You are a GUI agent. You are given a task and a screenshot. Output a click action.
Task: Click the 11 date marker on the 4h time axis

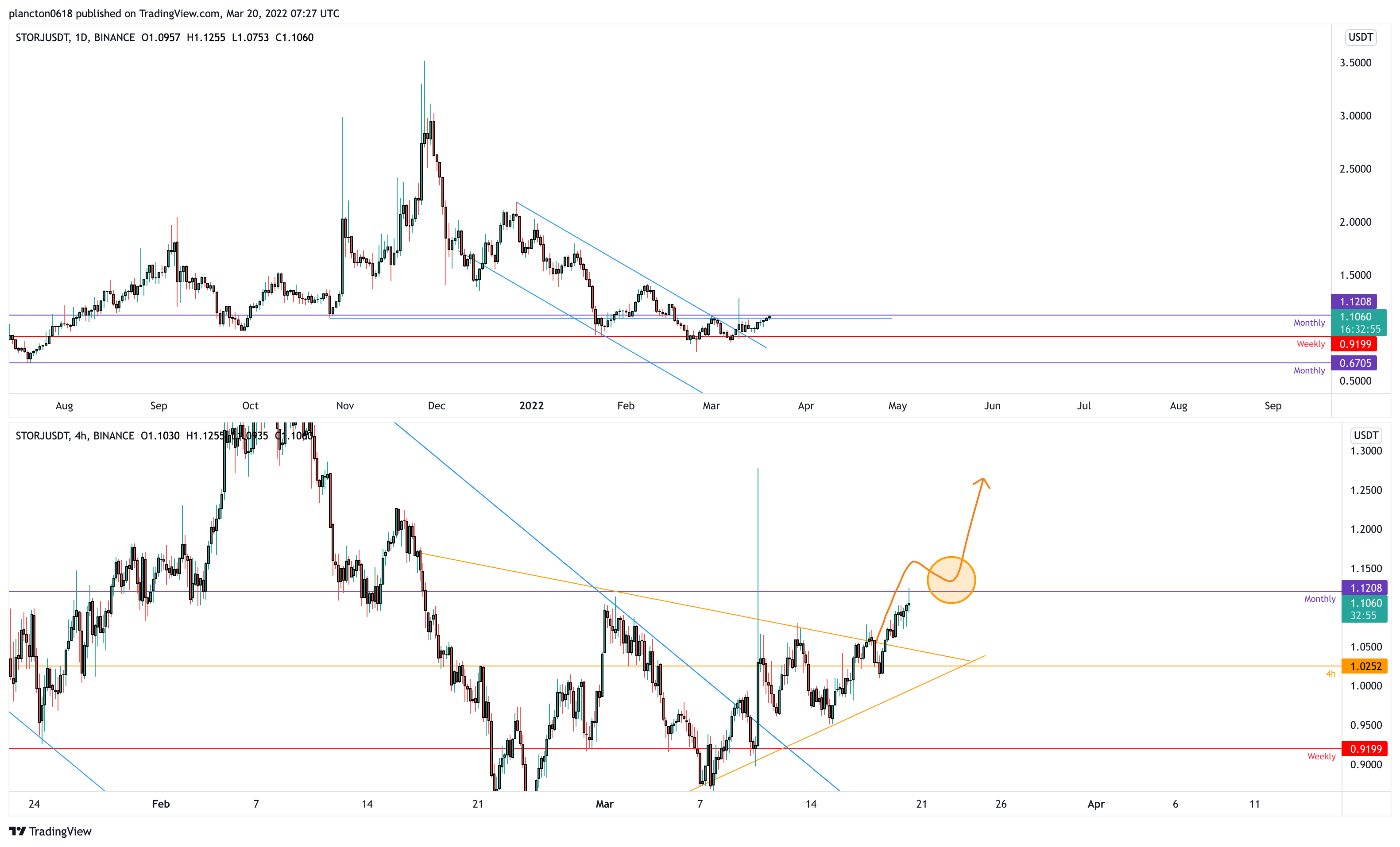pos(1254,804)
